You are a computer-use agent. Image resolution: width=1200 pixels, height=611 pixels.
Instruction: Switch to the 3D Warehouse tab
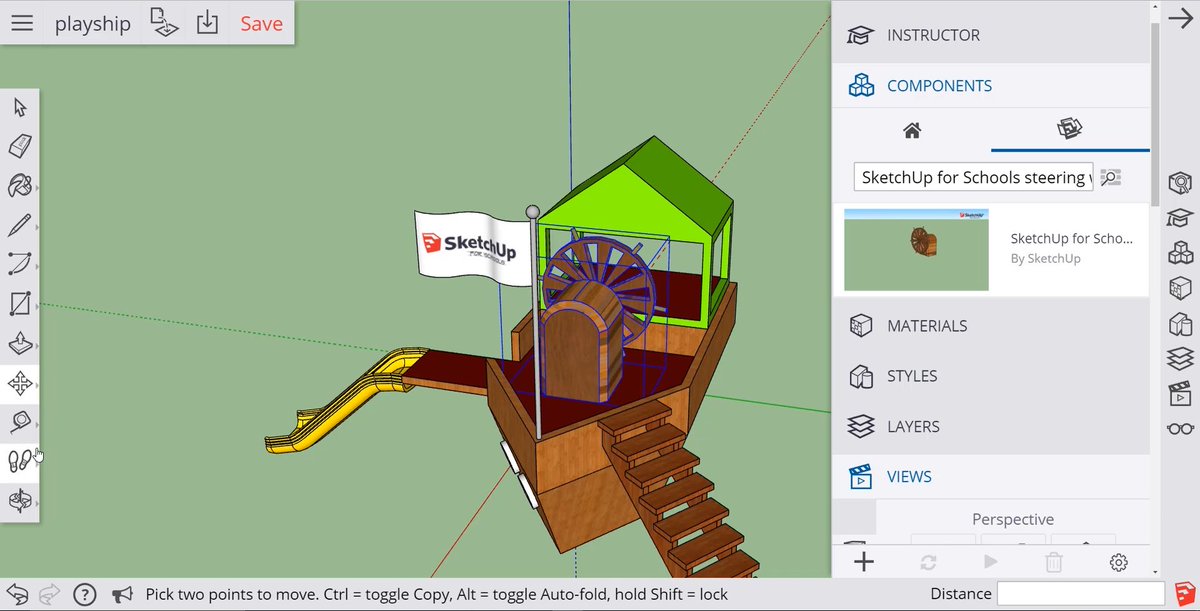1070,129
